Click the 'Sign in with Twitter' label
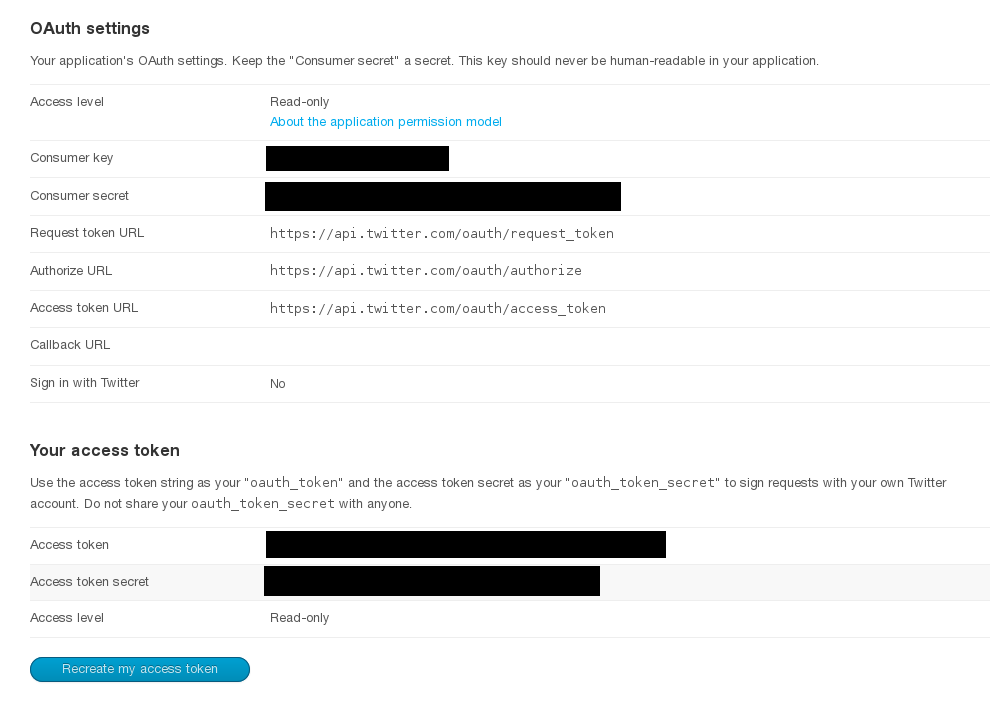The image size is (996, 719). point(84,382)
